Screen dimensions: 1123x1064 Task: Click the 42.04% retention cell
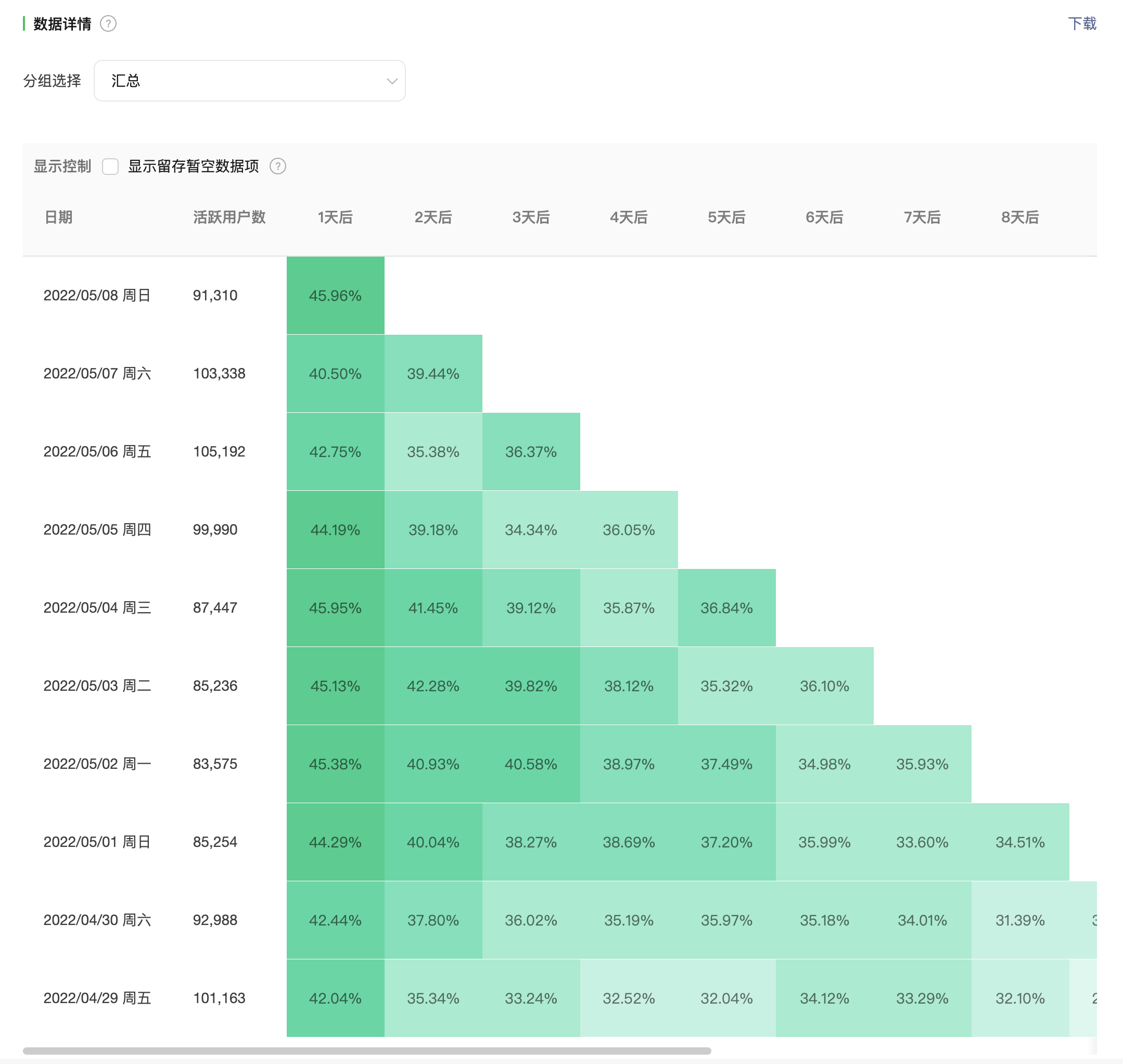tap(335, 998)
